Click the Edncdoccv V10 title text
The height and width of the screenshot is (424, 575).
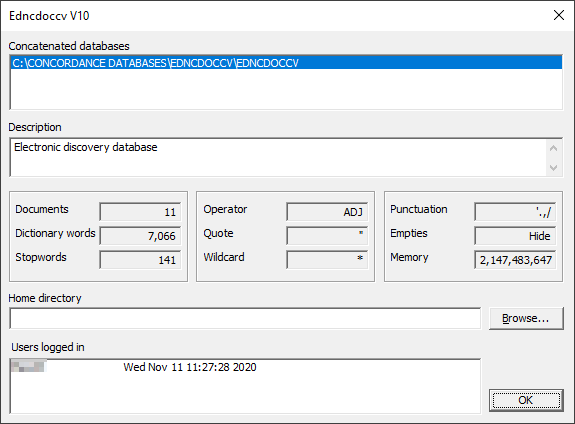(49, 16)
